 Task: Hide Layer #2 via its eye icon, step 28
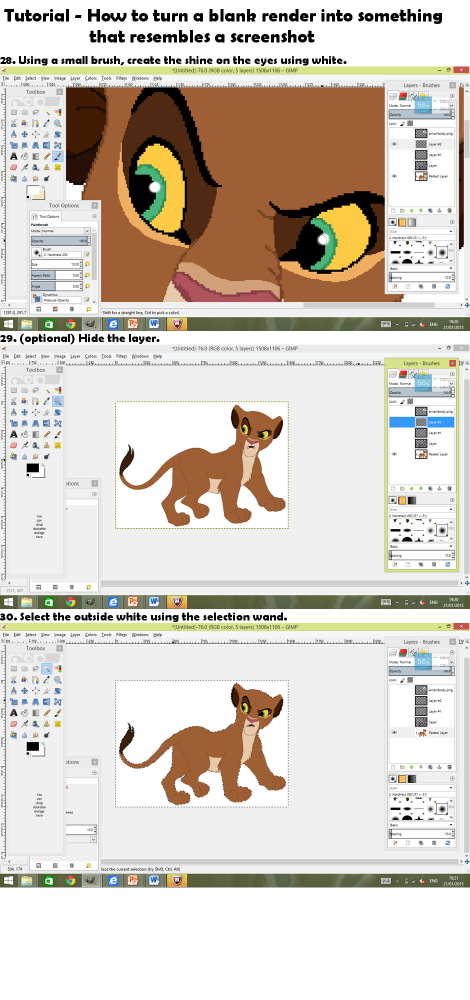tap(394, 144)
